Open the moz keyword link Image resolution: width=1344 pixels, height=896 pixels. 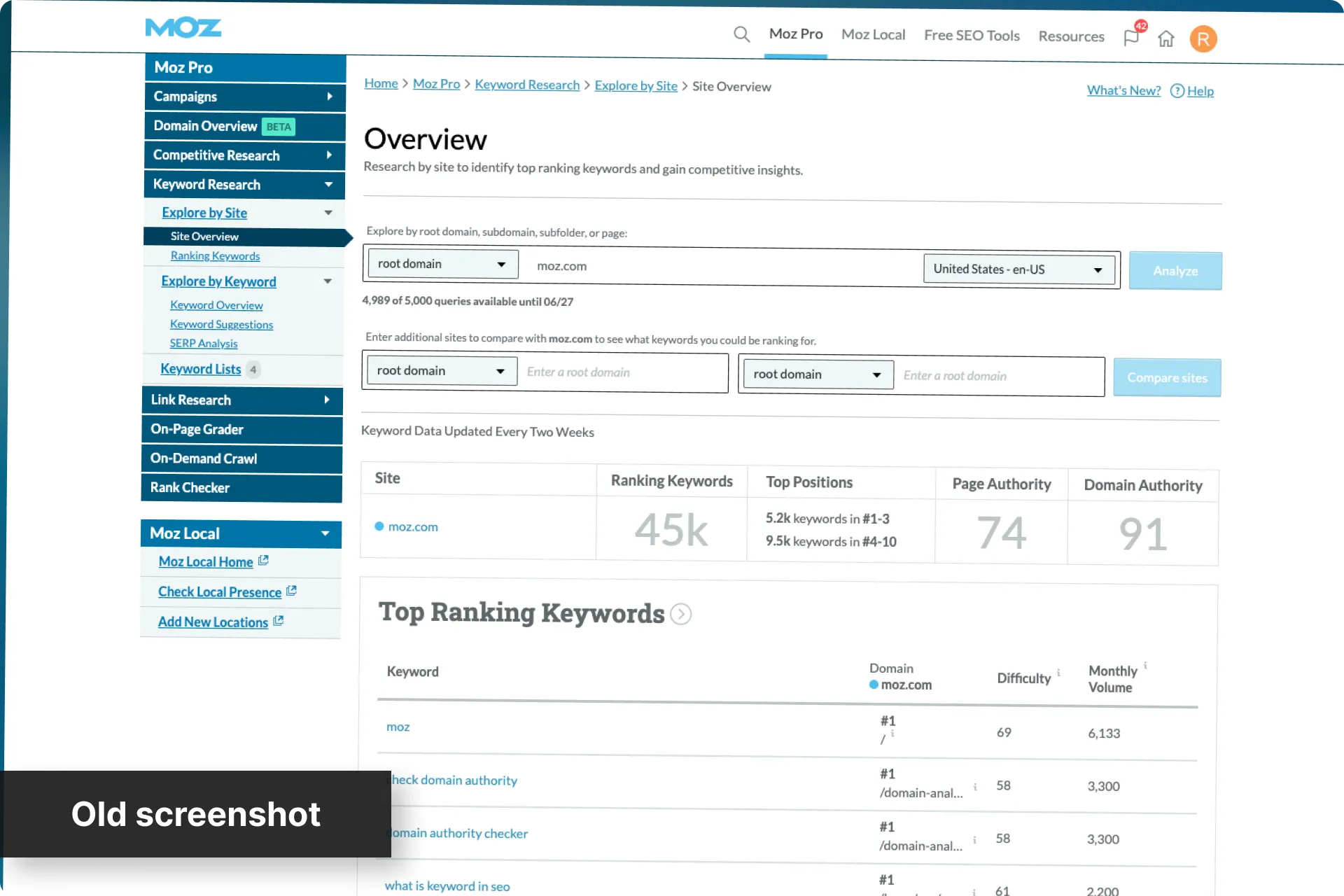point(398,727)
